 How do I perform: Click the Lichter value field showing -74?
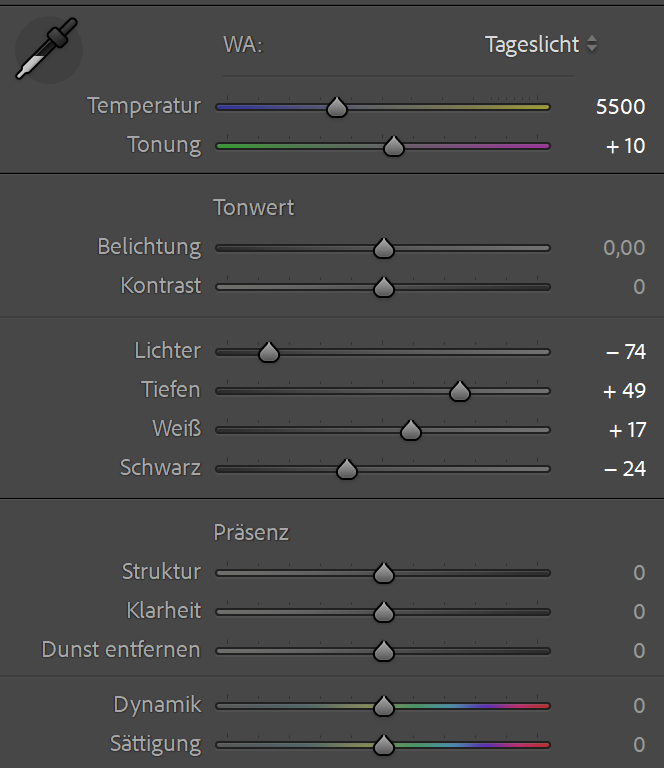[x=625, y=352]
